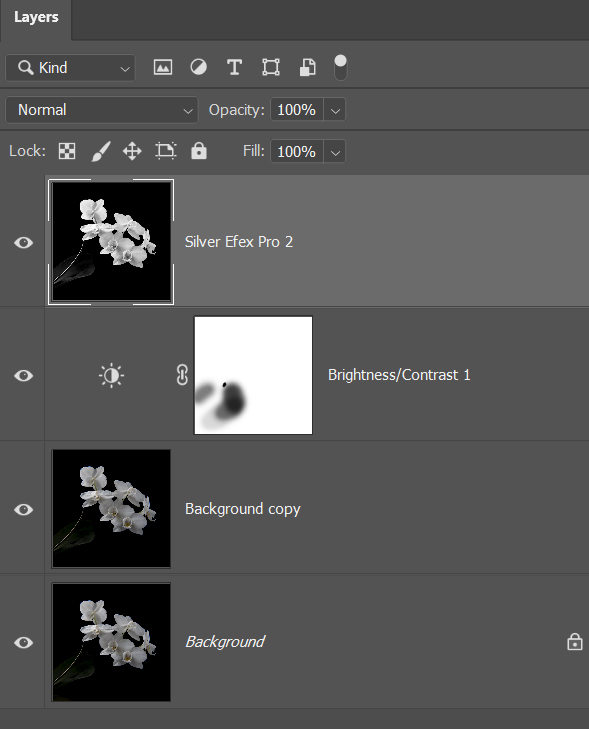This screenshot has width=589, height=729.
Task: Lock image pixels brush icon
Action: coord(100,151)
